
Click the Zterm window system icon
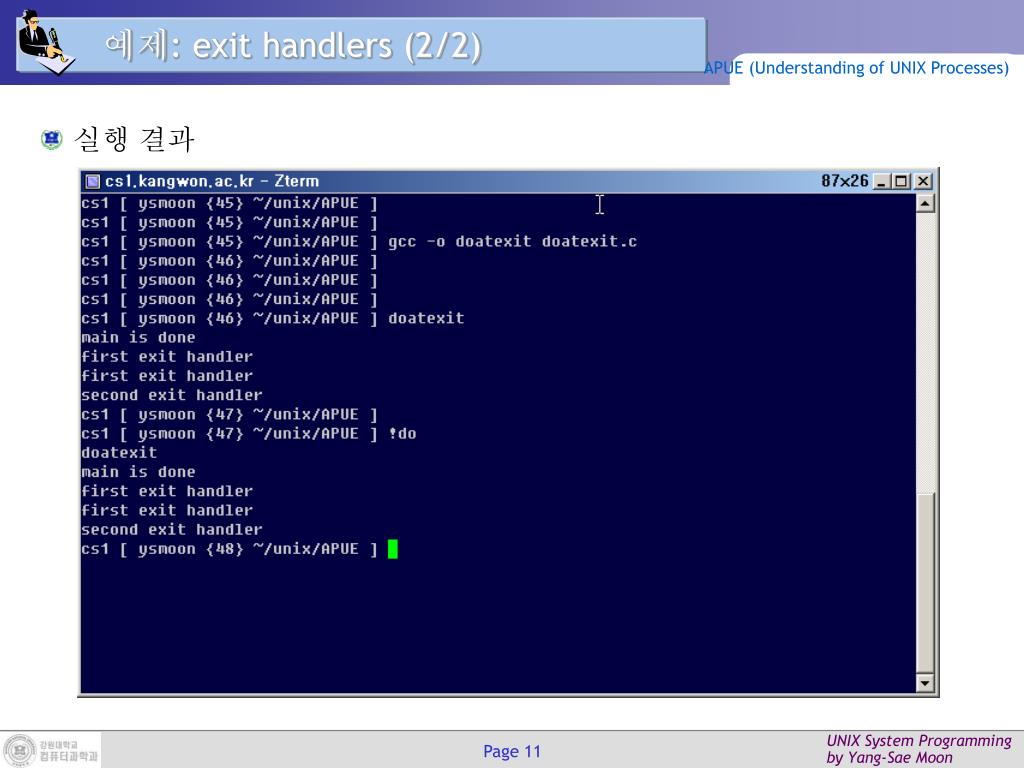point(93,182)
